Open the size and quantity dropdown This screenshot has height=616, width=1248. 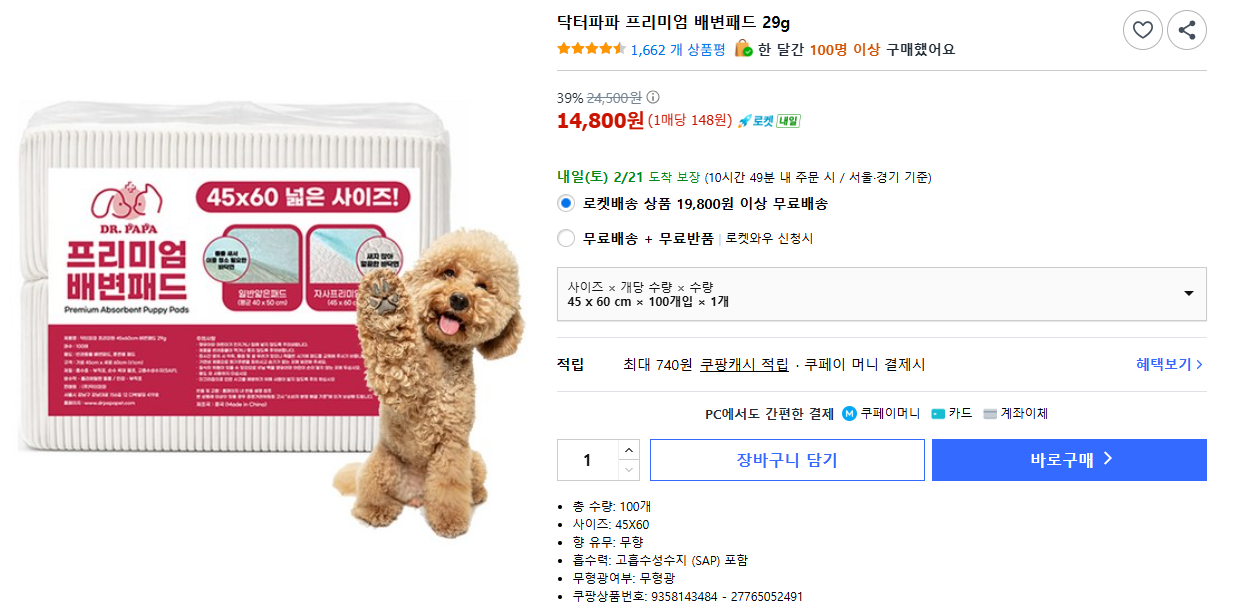tap(882, 294)
